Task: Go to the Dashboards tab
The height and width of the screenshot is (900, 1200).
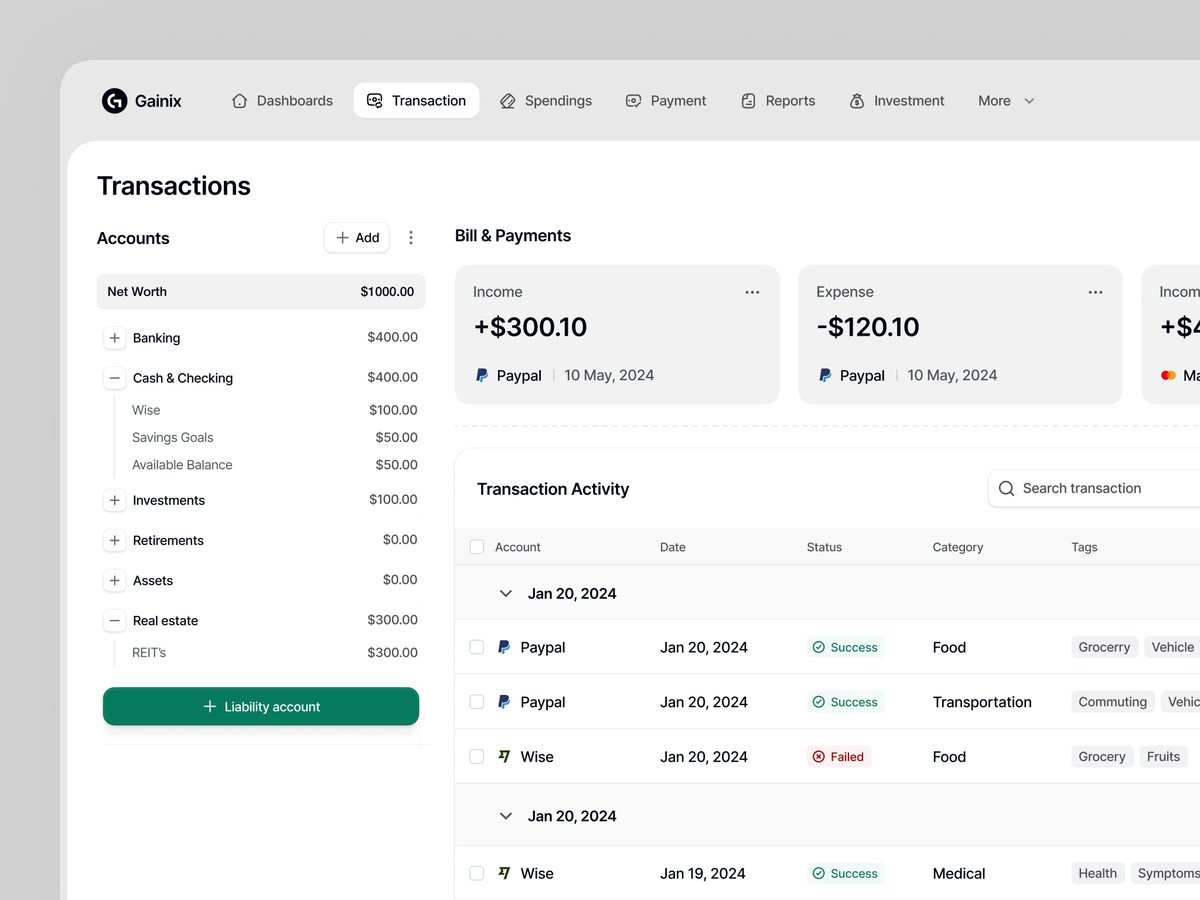Action: coord(282,100)
